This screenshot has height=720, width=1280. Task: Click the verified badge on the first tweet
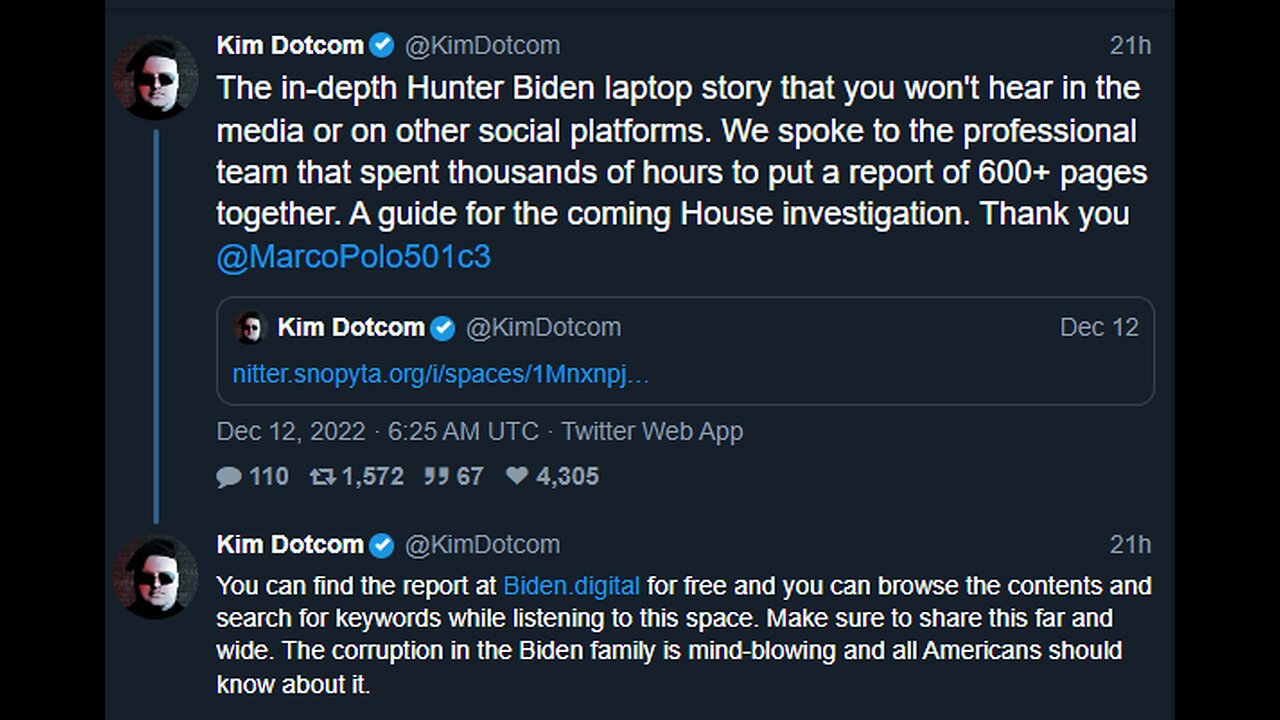[381, 45]
